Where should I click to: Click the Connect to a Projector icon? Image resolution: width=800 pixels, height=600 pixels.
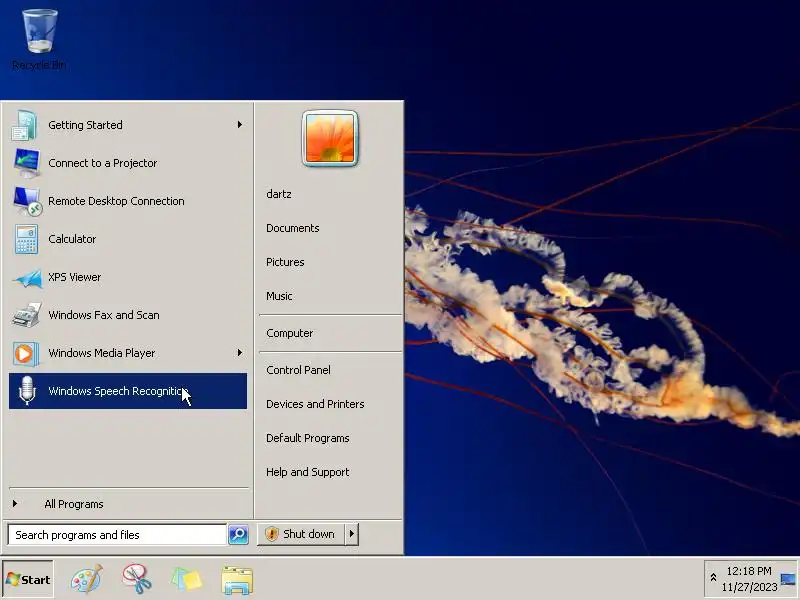tap(27, 163)
